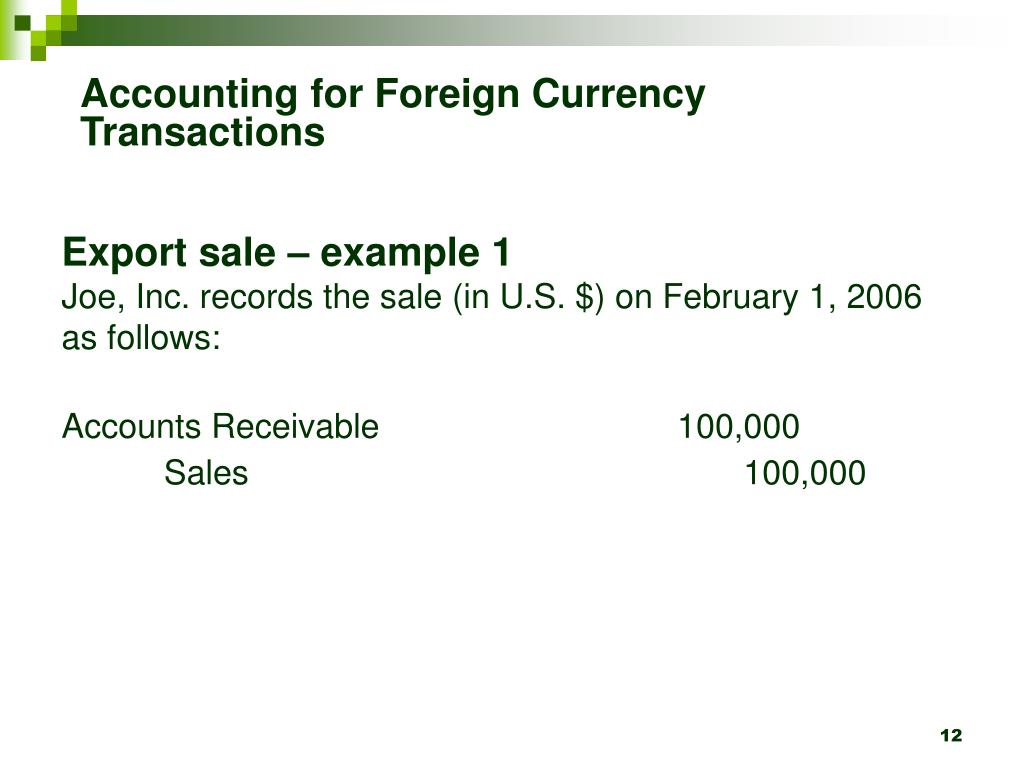Click the words 'as follows:'
The width and height of the screenshot is (1024, 768).
point(141,338)
